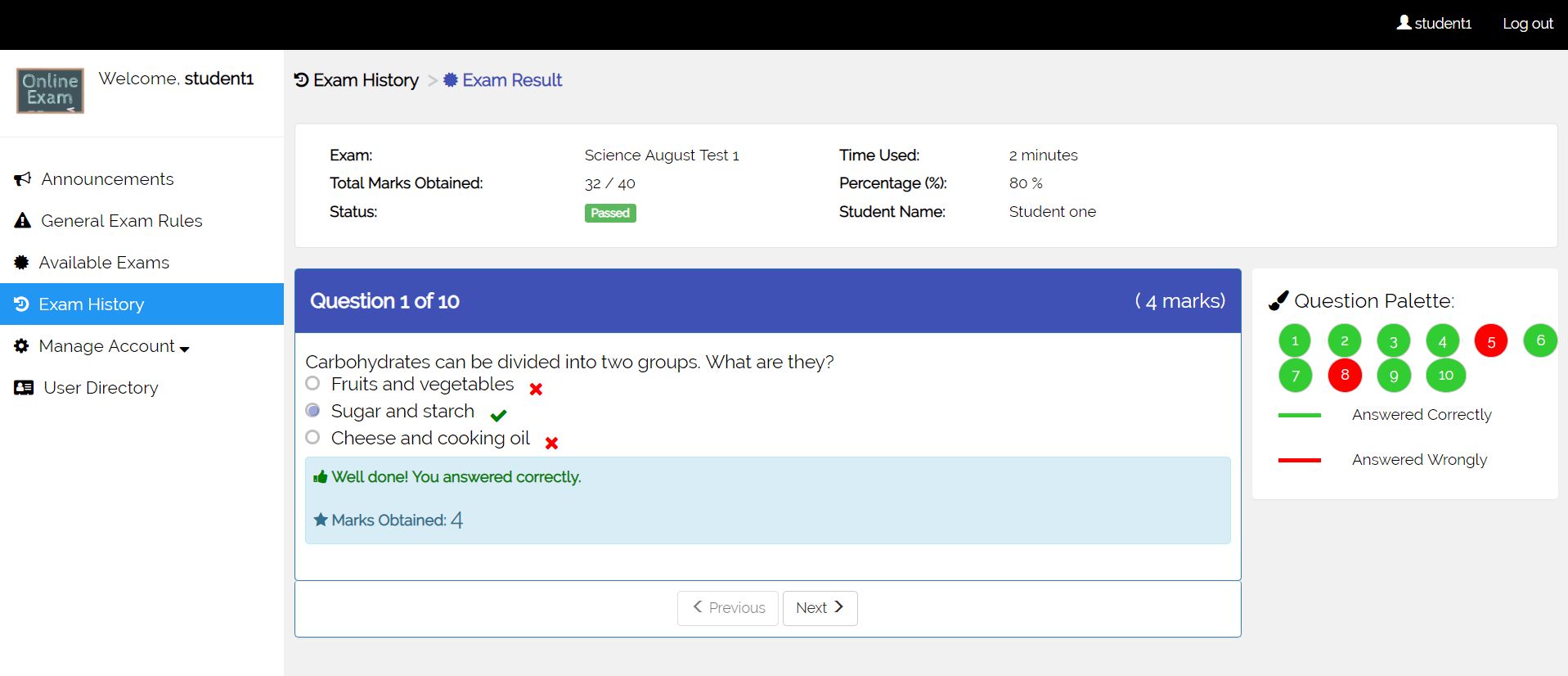Jump to question 10 in the palette

1446,376
